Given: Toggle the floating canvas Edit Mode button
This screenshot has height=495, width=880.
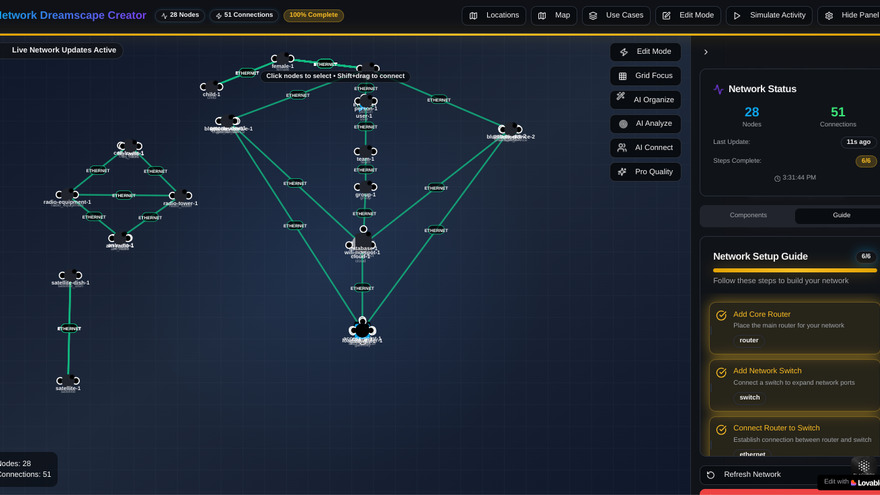Looking at the screenshot, I should 645,52.
